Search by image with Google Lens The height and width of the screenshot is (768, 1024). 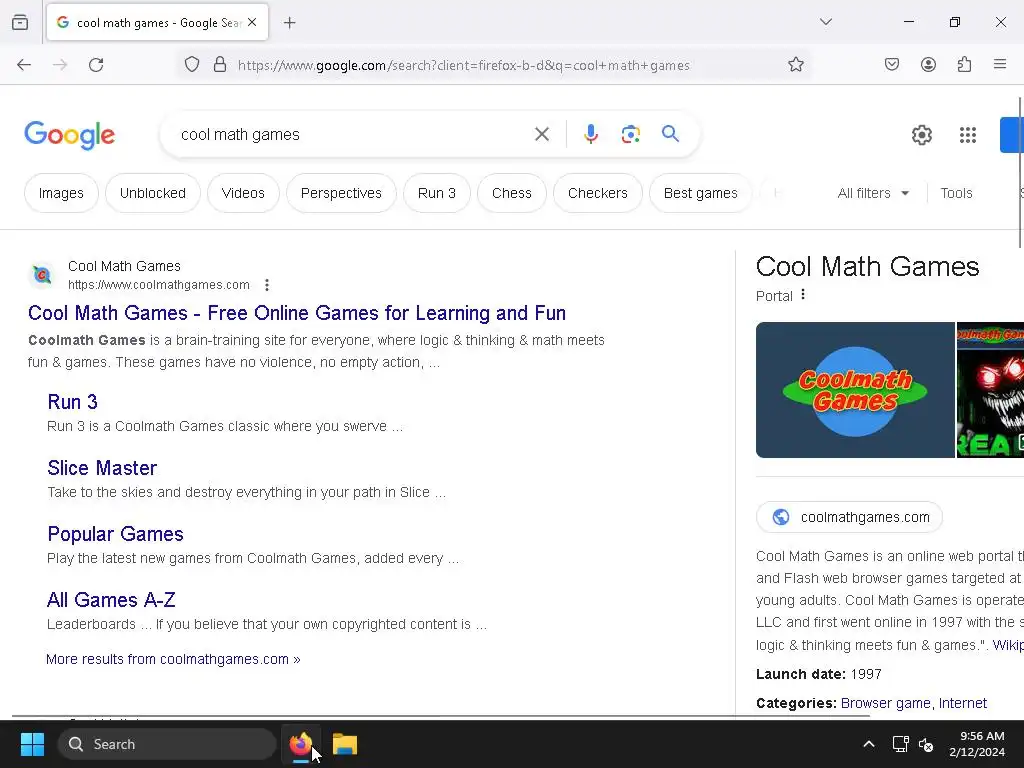pyautogui.click(x=630, y=135)
